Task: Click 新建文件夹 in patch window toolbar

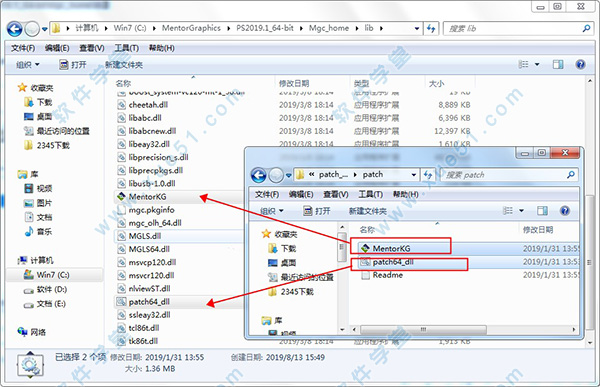Action: [368, 211]
